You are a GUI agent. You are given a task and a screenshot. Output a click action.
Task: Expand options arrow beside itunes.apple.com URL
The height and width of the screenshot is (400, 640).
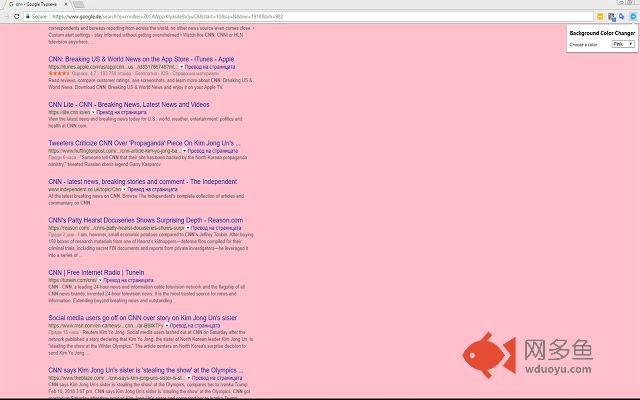181,67
